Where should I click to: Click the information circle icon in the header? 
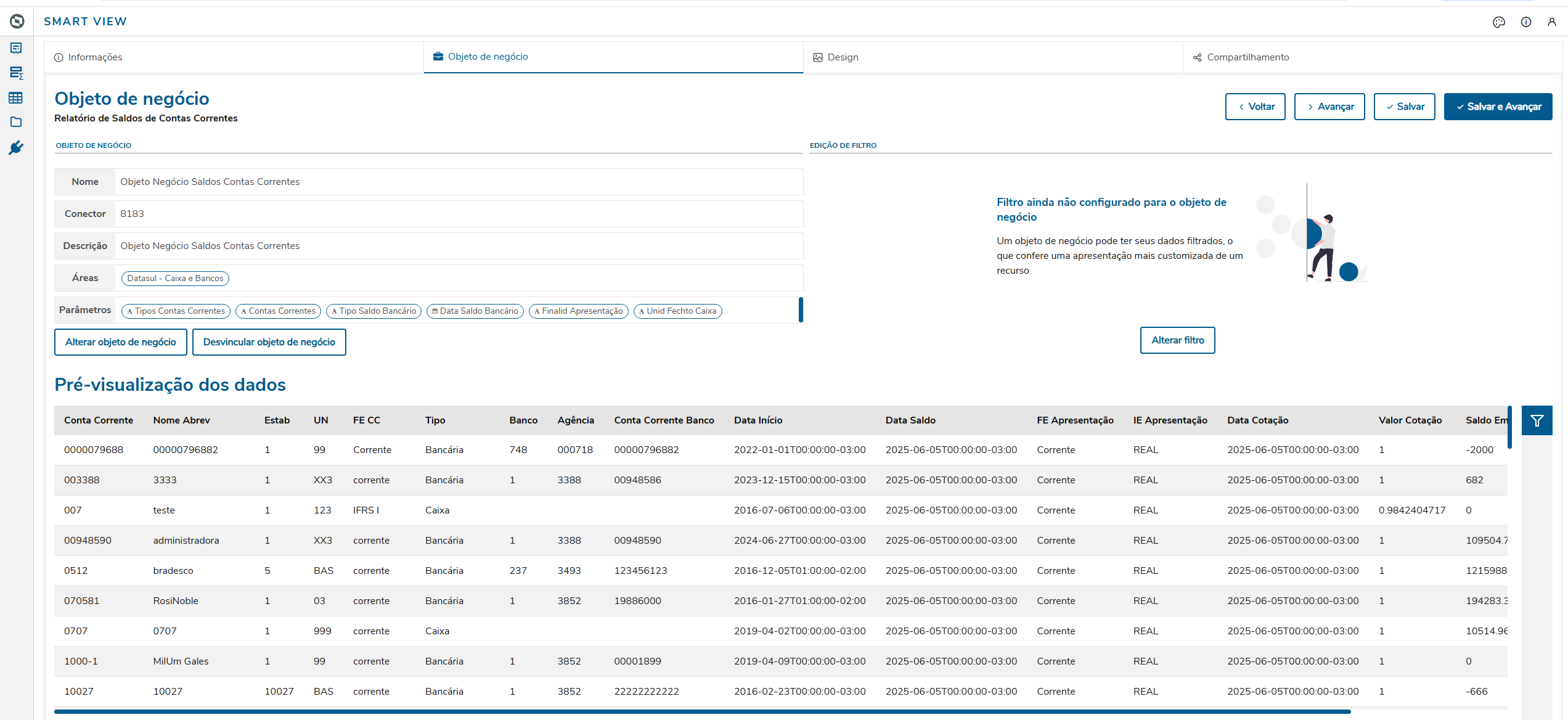[x=1526, y=22]
